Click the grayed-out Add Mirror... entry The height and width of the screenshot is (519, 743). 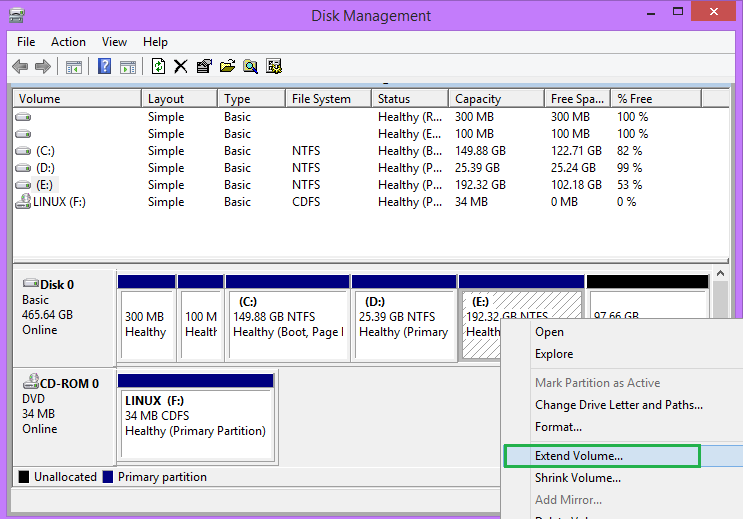622,500
